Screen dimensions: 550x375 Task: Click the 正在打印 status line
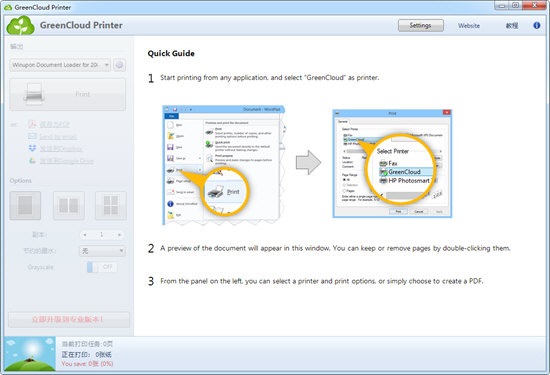(87, 354)
